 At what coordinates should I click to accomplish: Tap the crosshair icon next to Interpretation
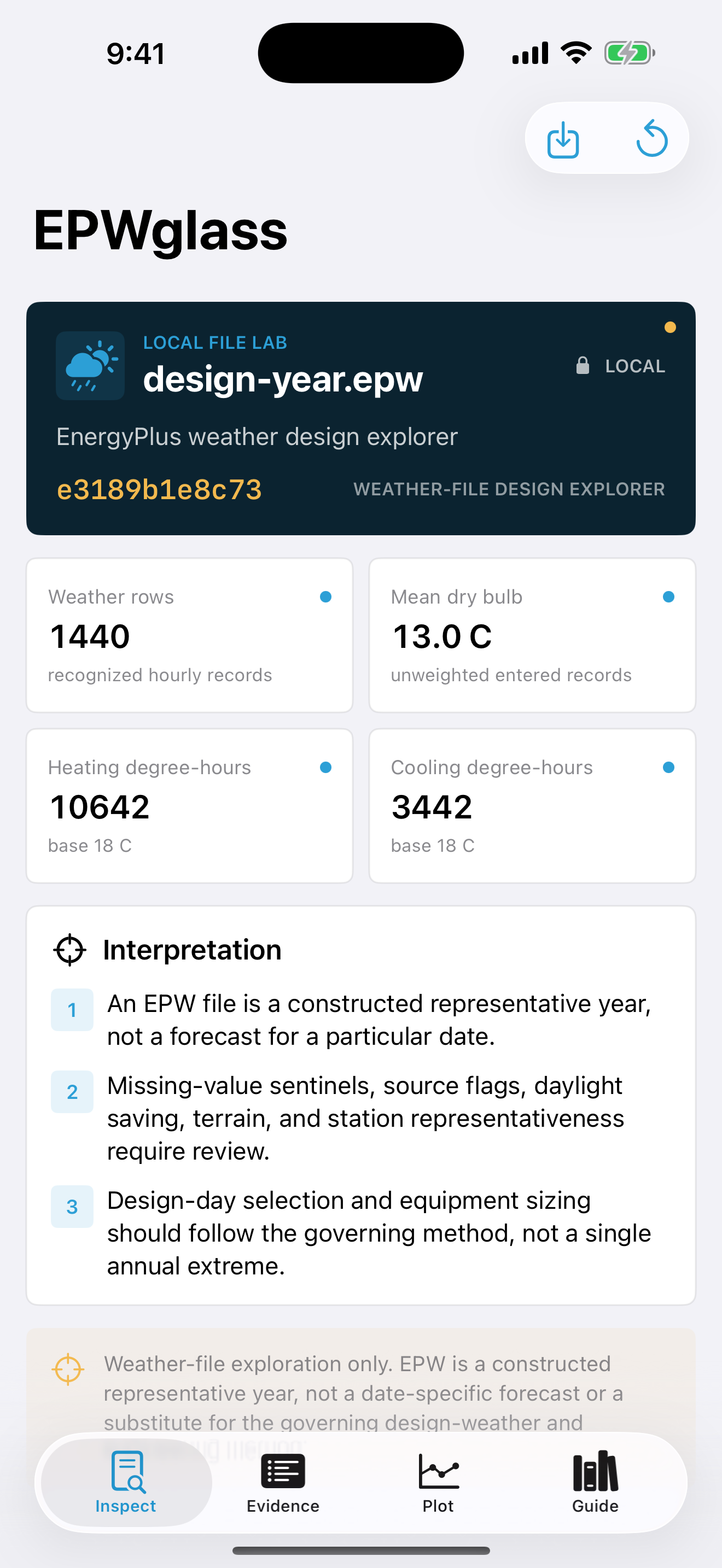70,950
